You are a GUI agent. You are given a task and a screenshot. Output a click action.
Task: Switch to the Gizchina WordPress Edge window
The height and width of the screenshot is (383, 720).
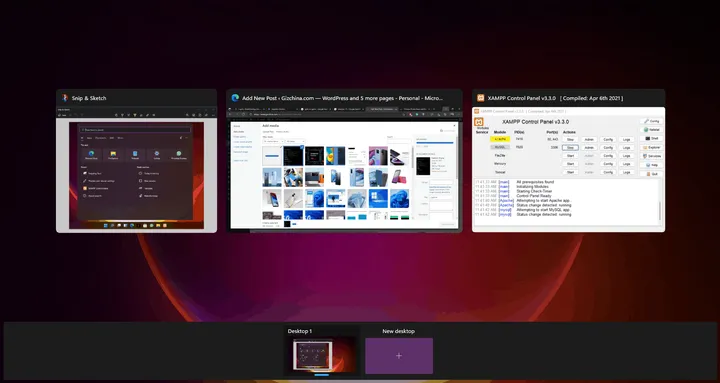[x=344, y=169]
